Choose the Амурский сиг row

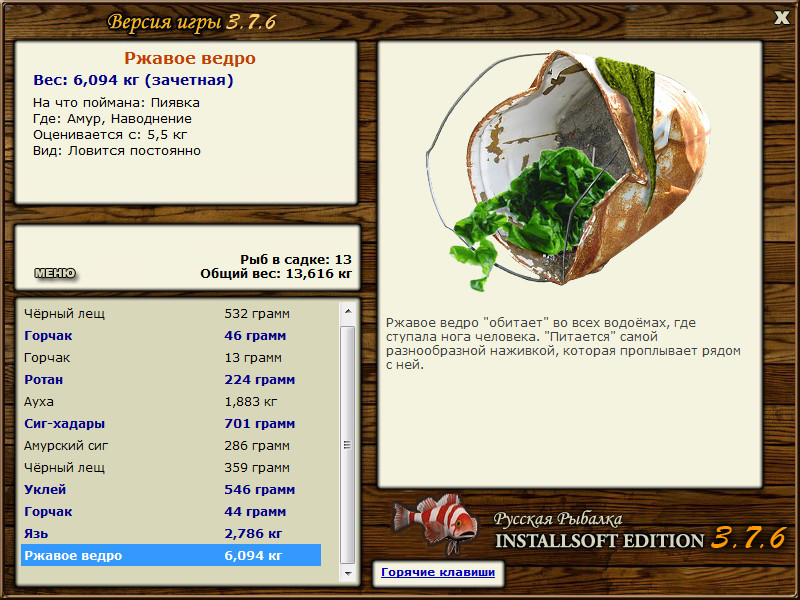171,445
